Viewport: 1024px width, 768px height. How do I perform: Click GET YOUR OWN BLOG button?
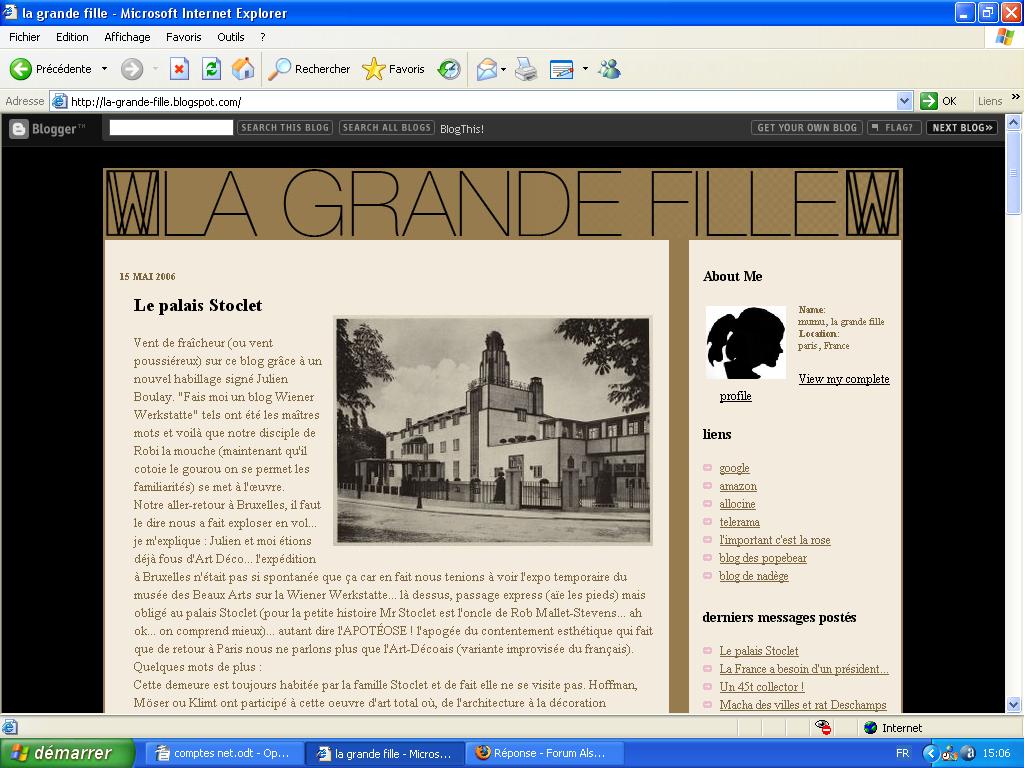pyautogui.click(x=807, y=127)
